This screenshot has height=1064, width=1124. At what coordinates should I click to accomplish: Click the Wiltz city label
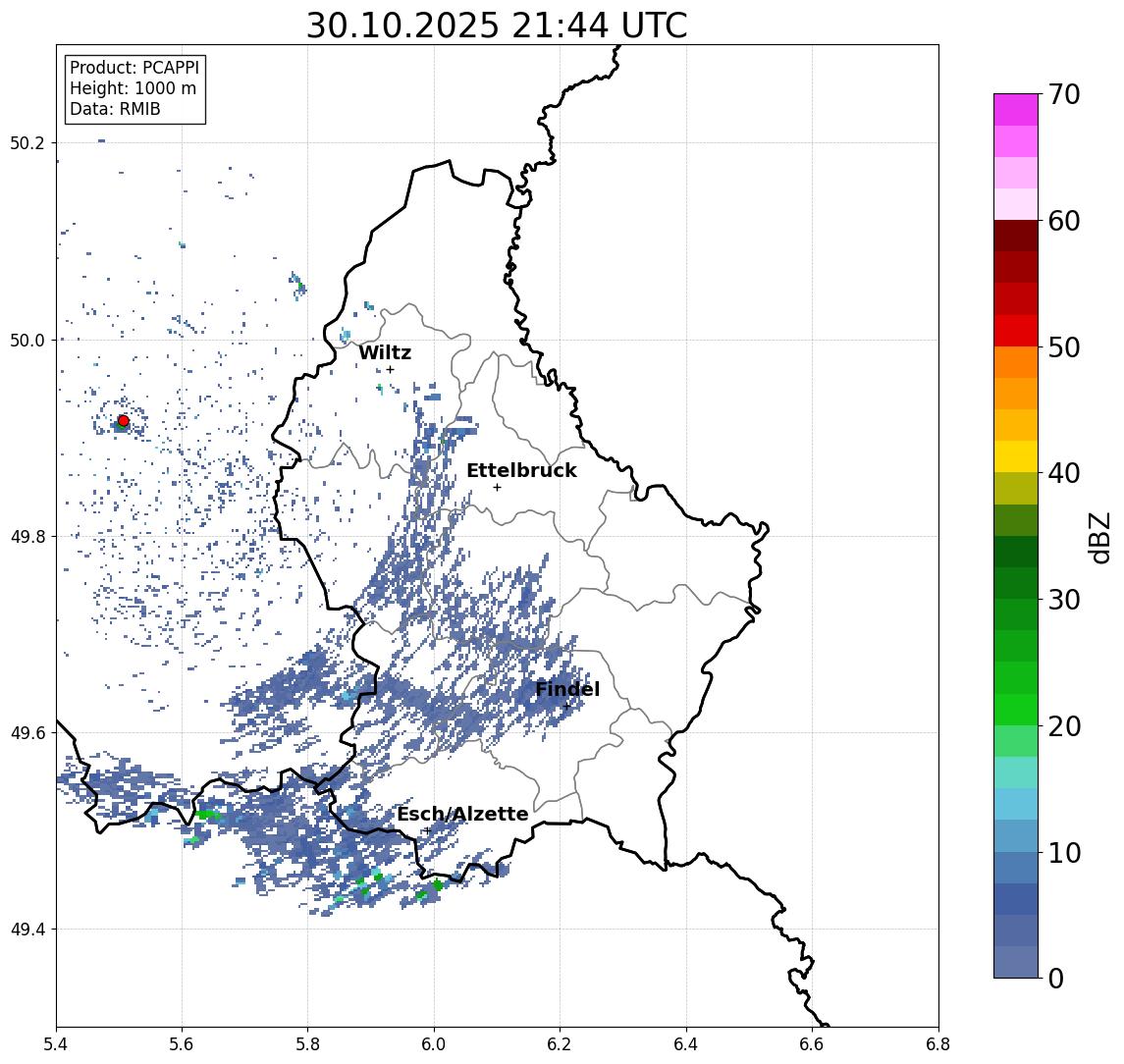(x=385, y=352)
